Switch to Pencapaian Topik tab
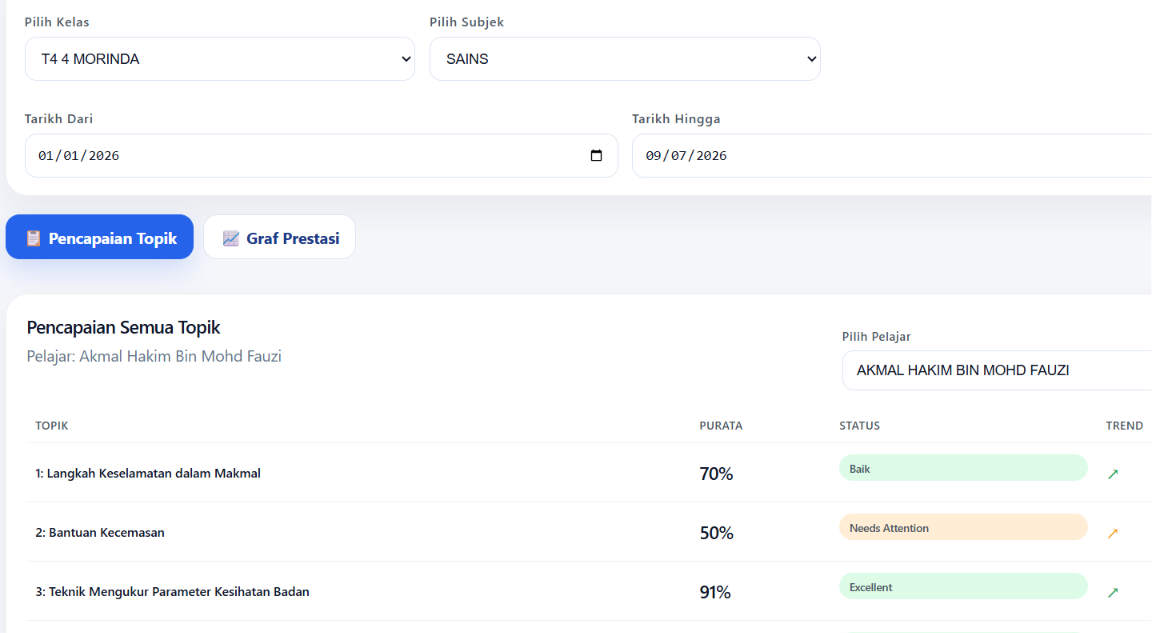The width and height of the screenshot is (1152, 633). click(100, 237)
